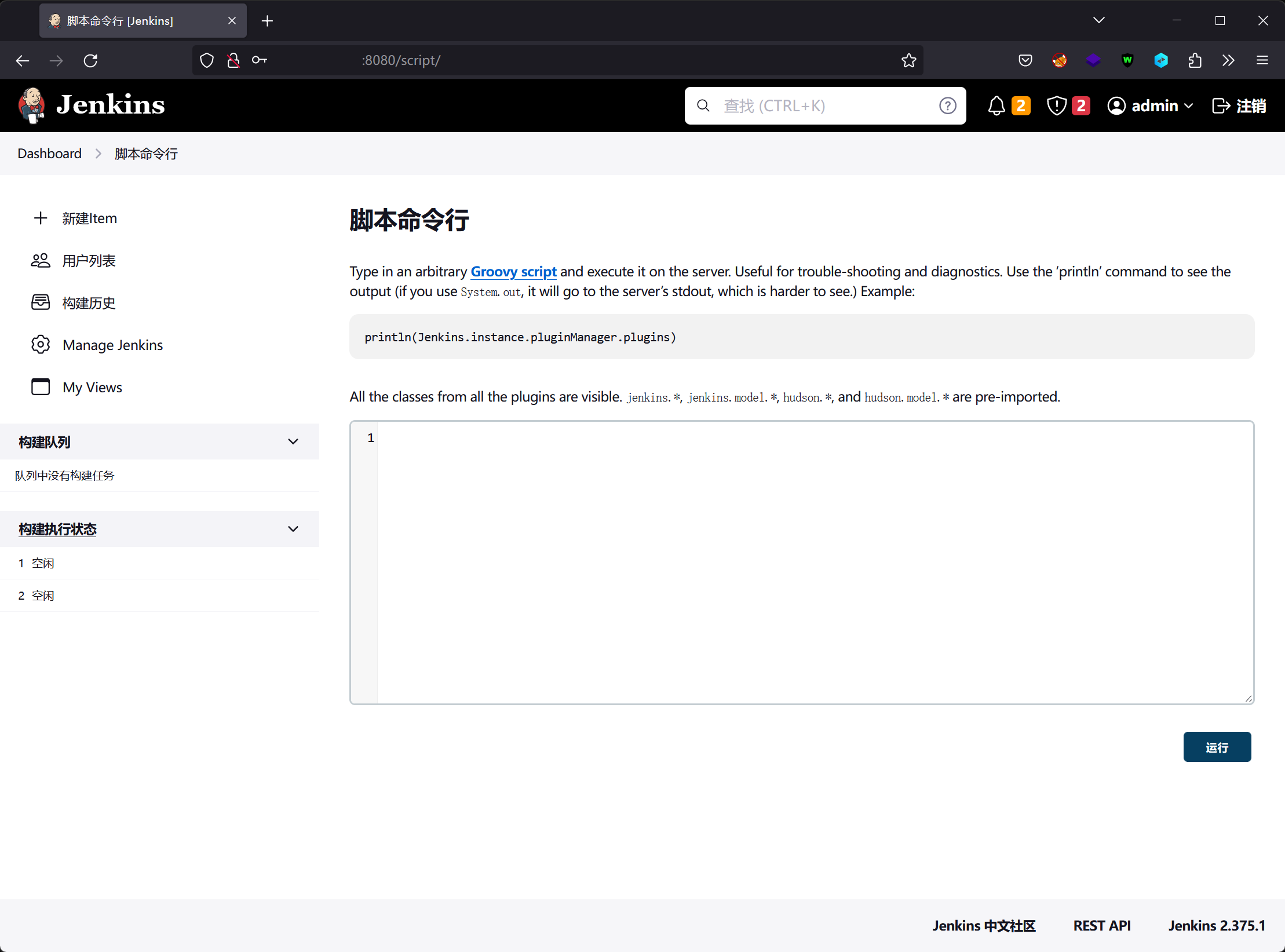
Task: Click the search help question mark icon
Action: click(x=947, y=106)
